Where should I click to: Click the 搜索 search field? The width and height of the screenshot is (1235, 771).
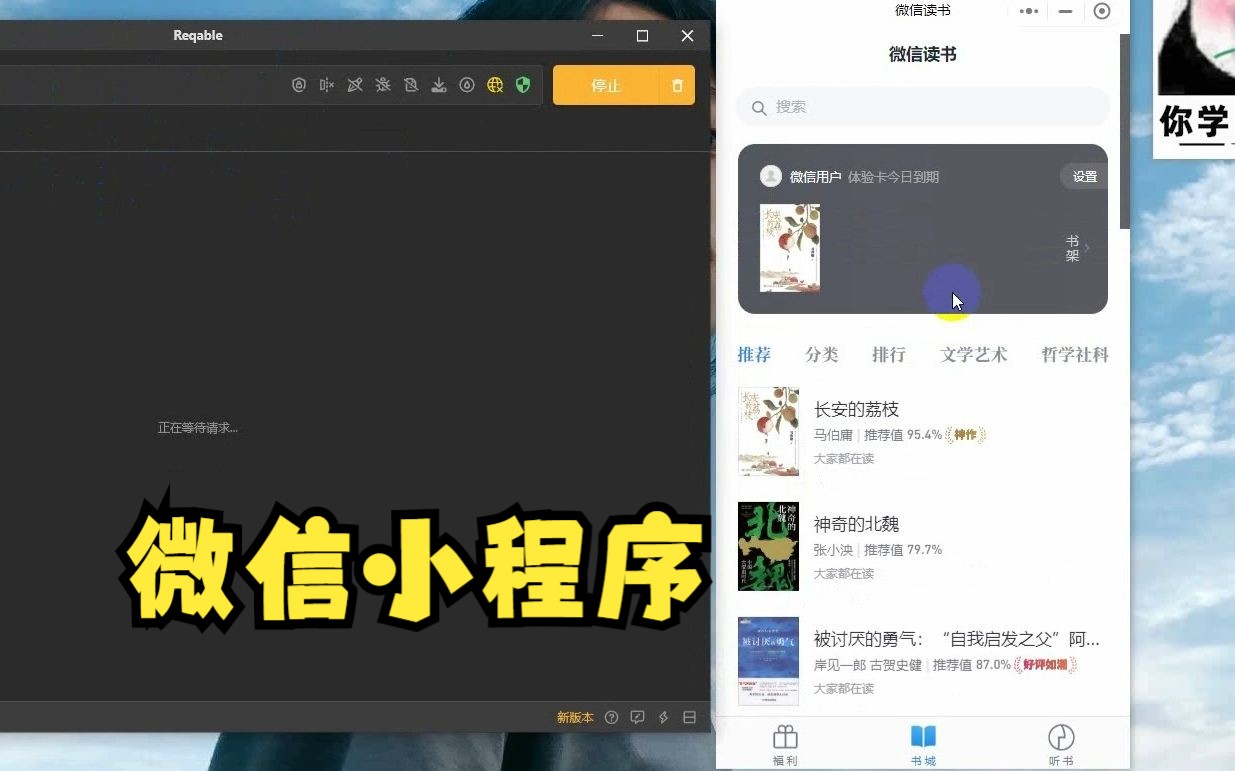[x=922, y=107]
